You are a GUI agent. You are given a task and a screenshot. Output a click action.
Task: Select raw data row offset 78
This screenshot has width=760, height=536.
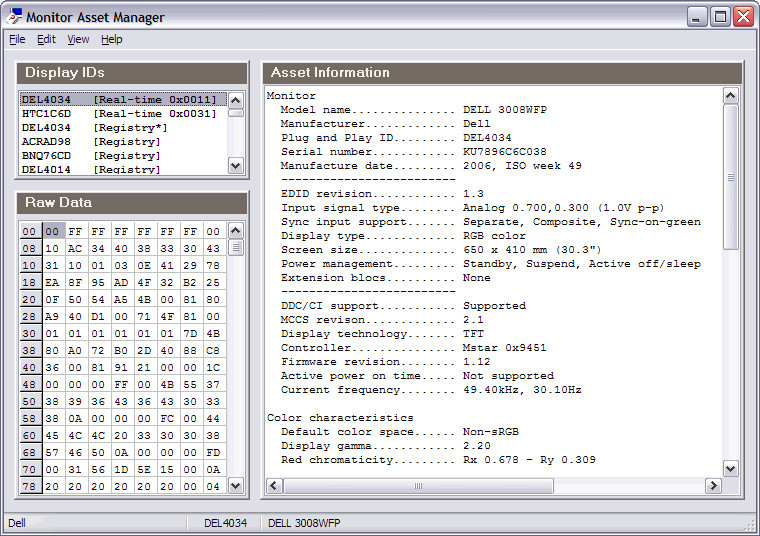pyautogui.click(x=31, y=486)
